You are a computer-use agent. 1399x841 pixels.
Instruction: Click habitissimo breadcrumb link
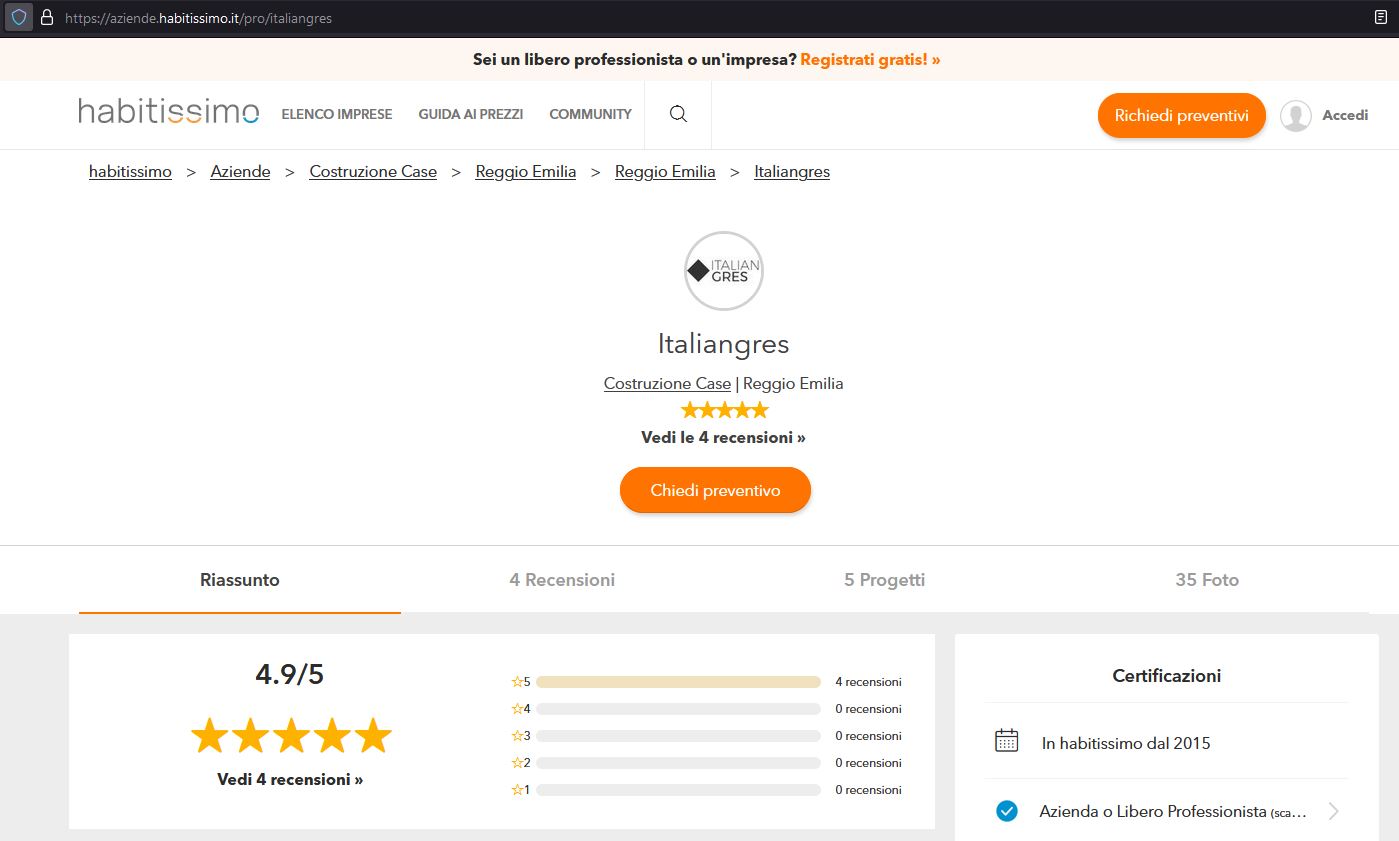[x=130, y=172]
